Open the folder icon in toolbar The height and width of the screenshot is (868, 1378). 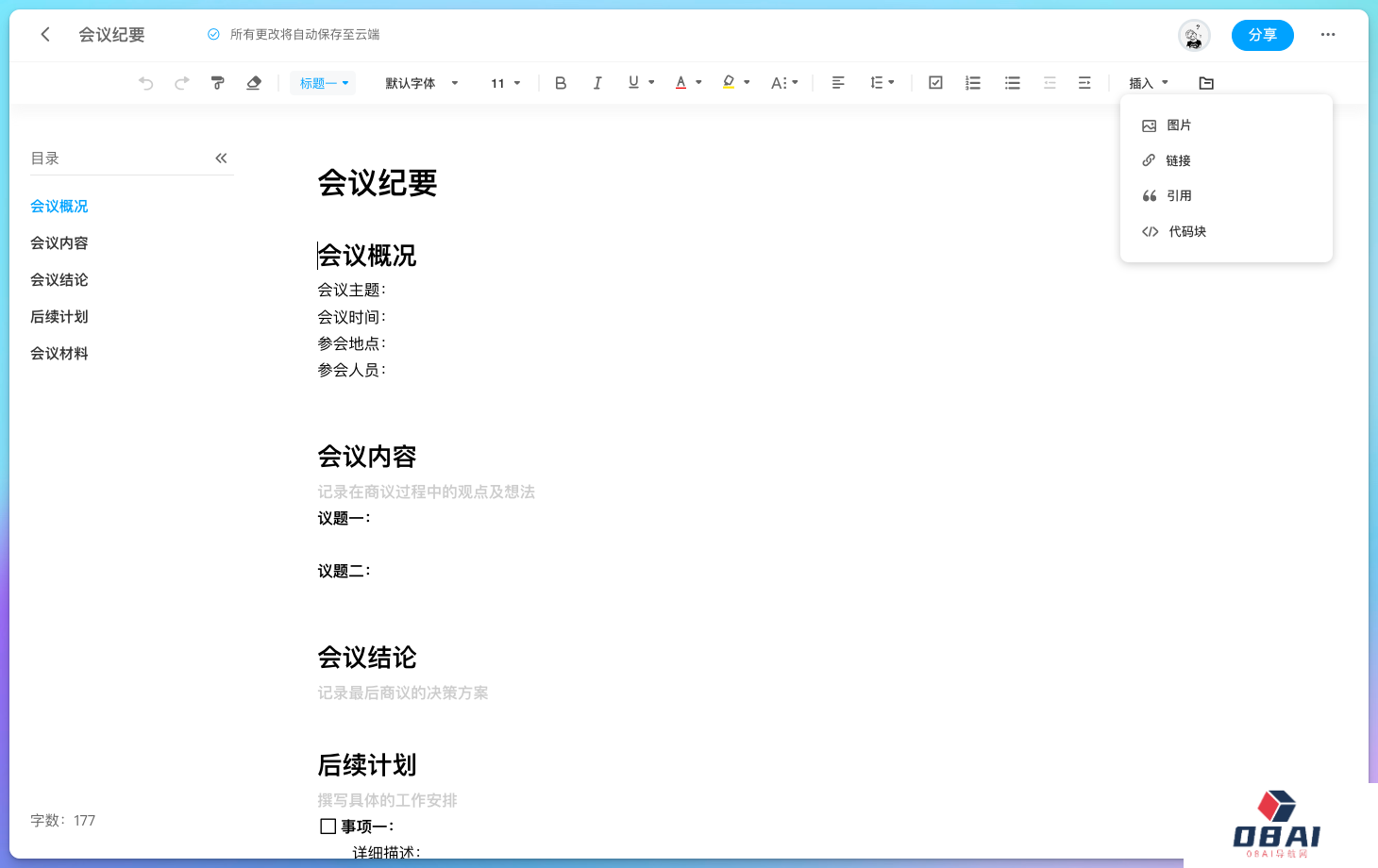1206,83
